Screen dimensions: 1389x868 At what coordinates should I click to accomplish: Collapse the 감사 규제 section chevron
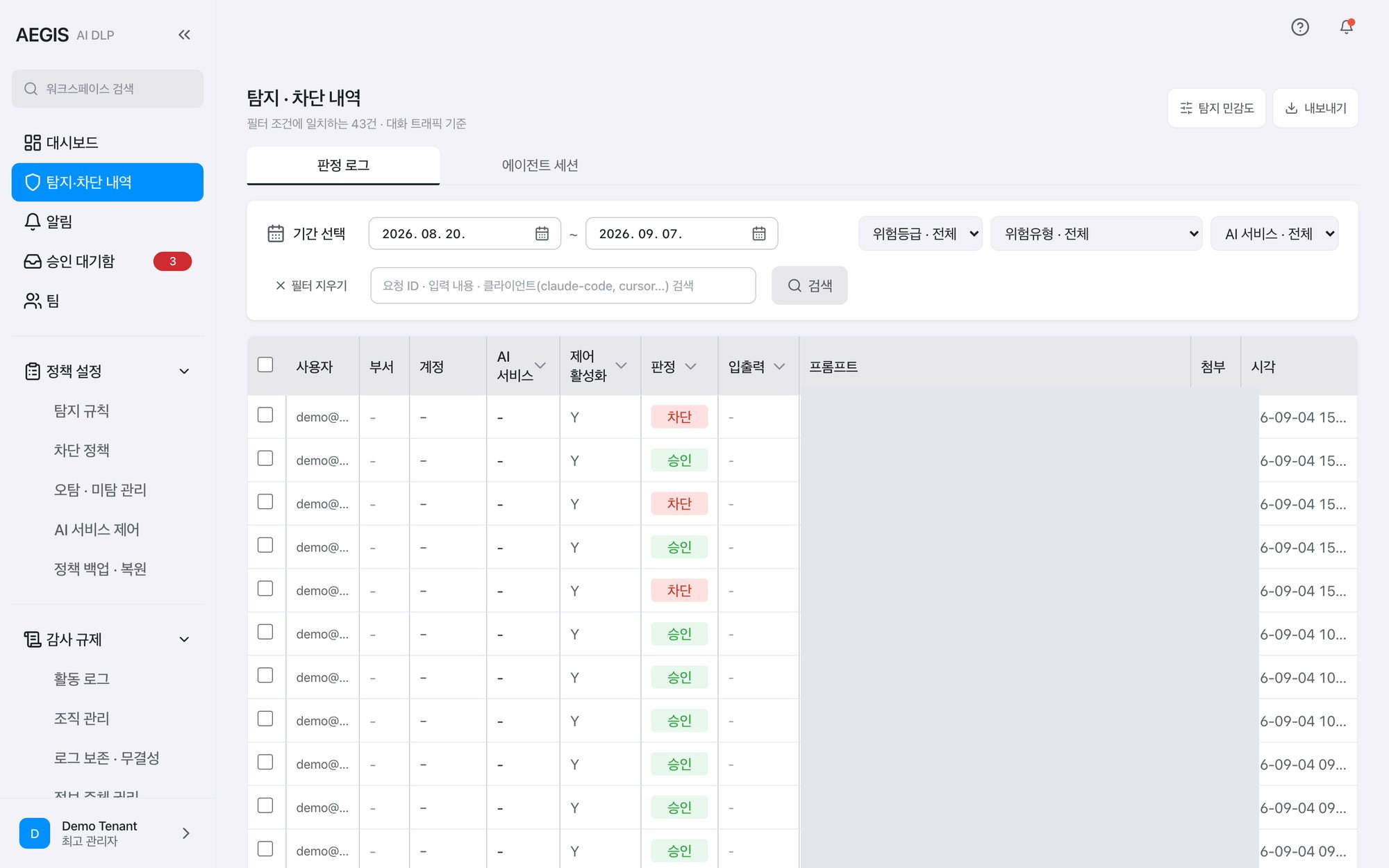pos(184,640)
